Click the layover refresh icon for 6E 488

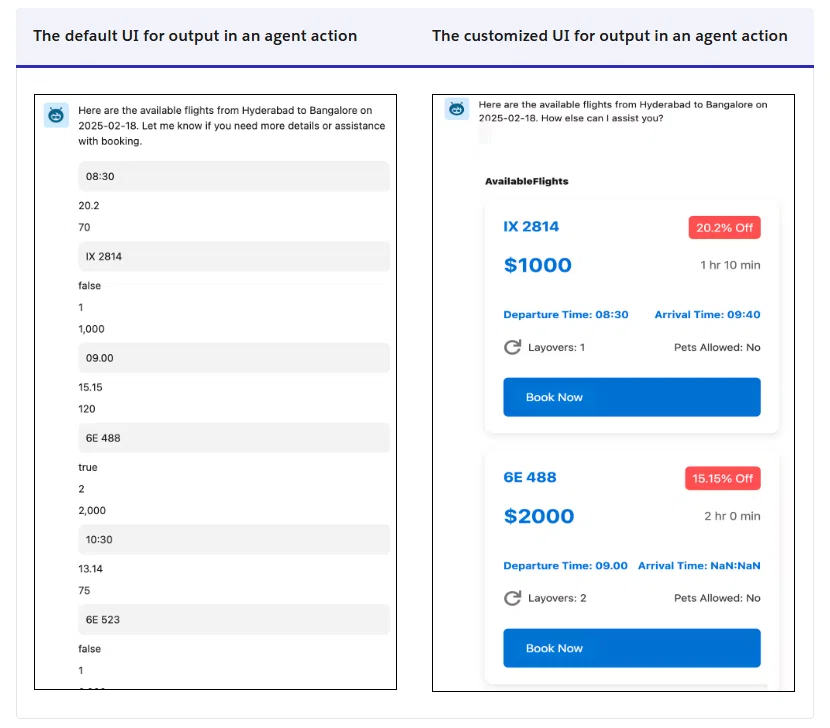tap(512, 598)
